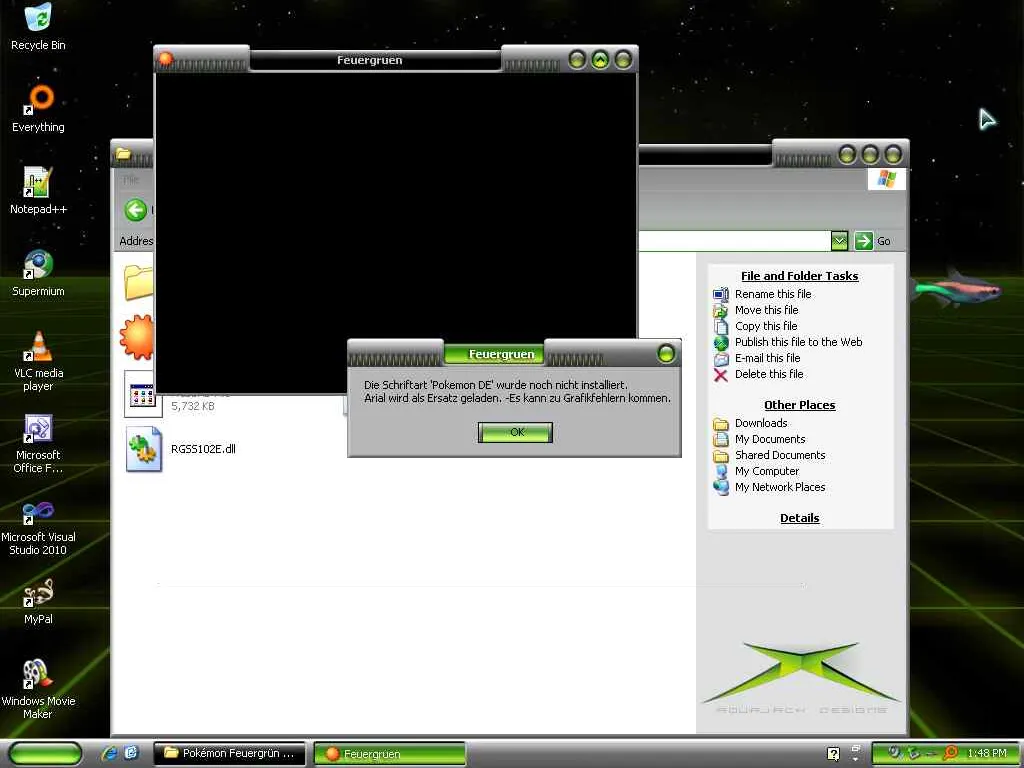The width and height of the screenshot is (1024, 768).
Task: Click the Start button on taskbar
Action: click(46, 754)
